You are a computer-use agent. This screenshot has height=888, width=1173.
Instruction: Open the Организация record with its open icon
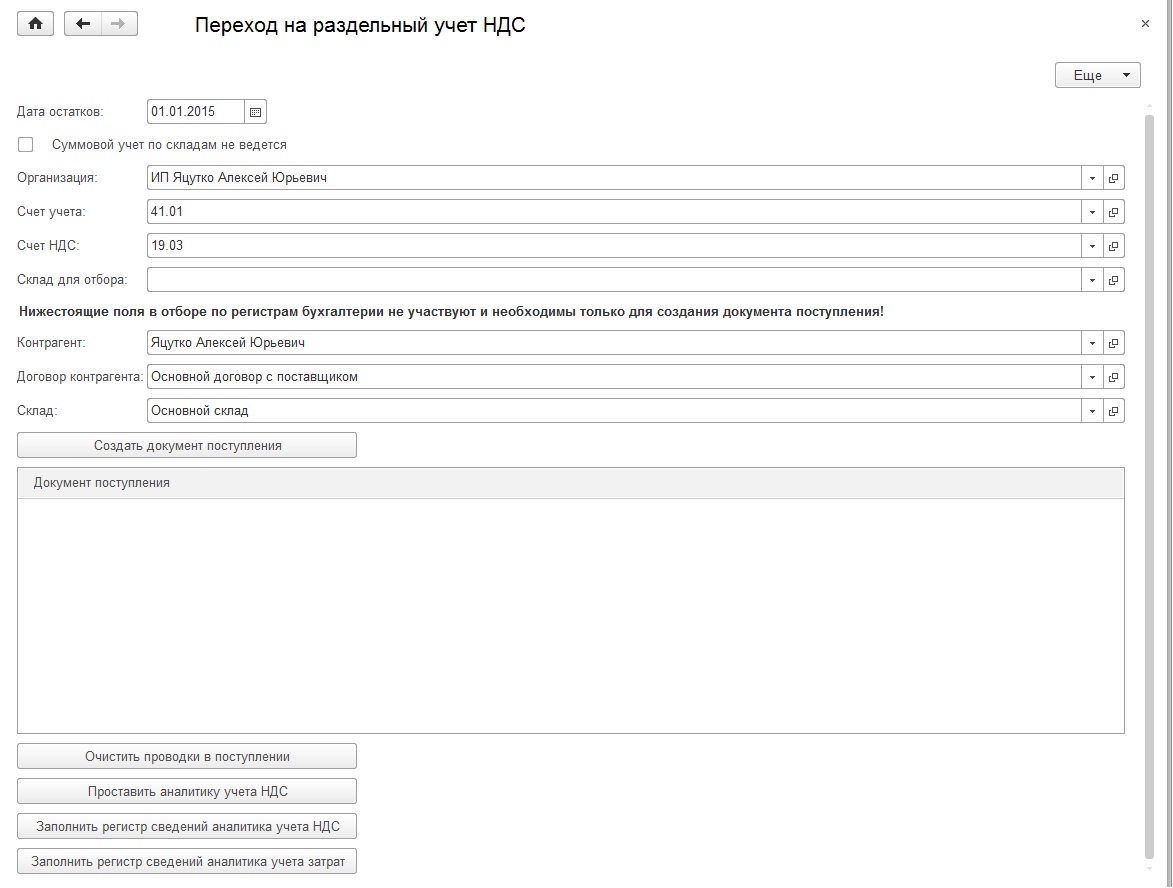pos(1114,179)
